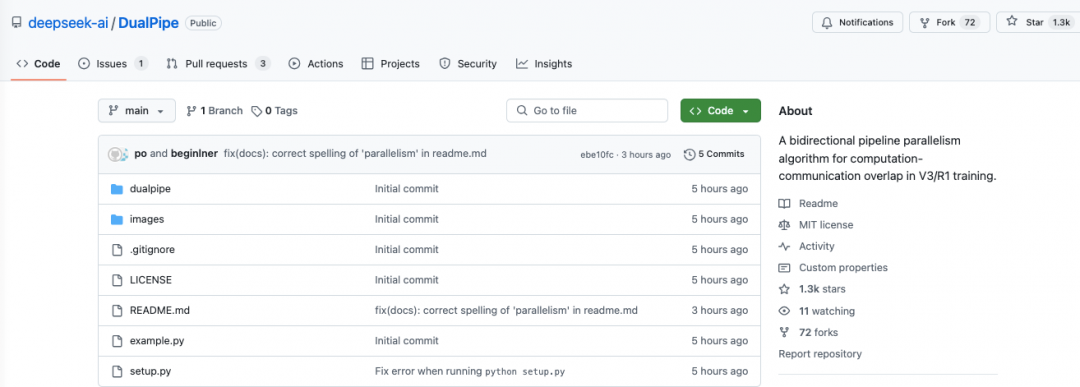Open the deepseek-ai owner link
Screen dimensions: 1080x387
point(68,23)
